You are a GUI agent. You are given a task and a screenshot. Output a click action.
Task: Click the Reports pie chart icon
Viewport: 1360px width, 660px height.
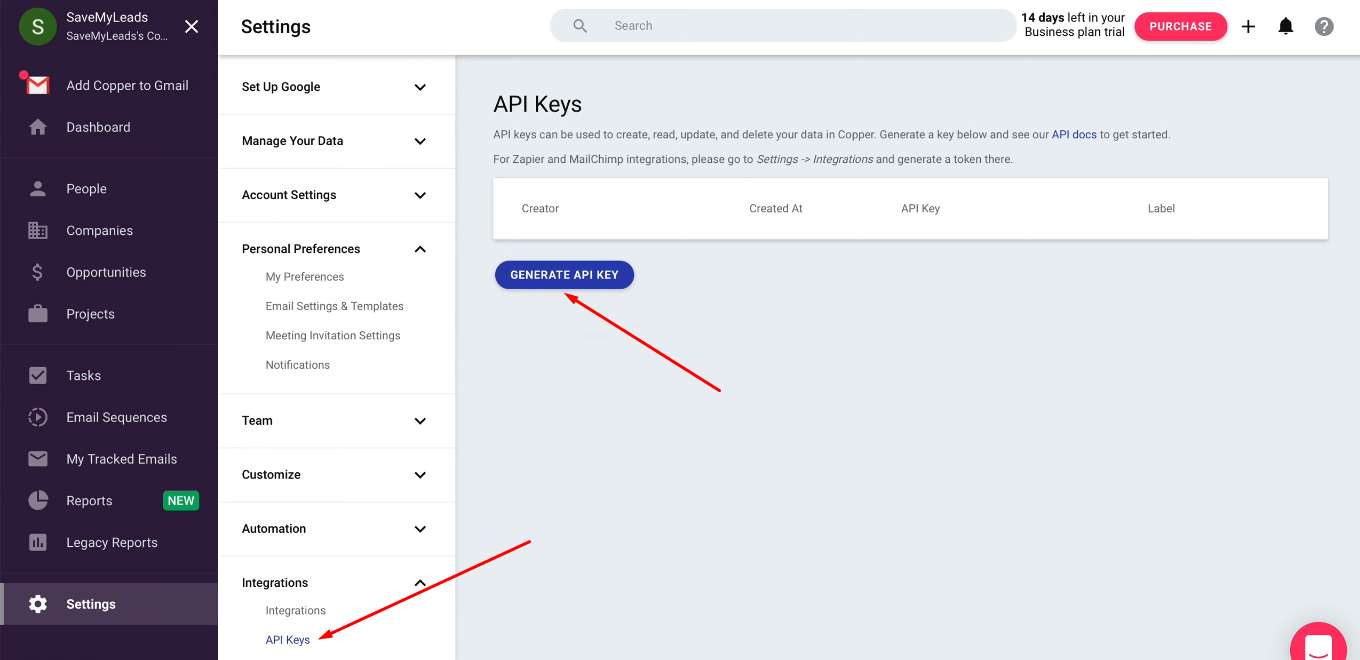[38, 500]
